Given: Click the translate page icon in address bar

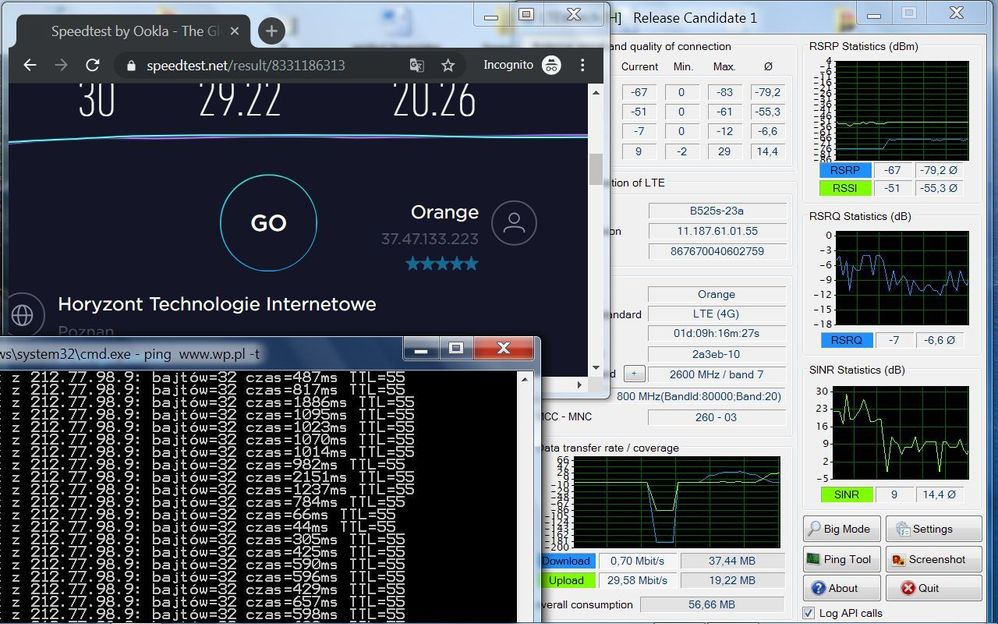Looking at the screenshot, I should pyautogui.click(x=417, y=65).
